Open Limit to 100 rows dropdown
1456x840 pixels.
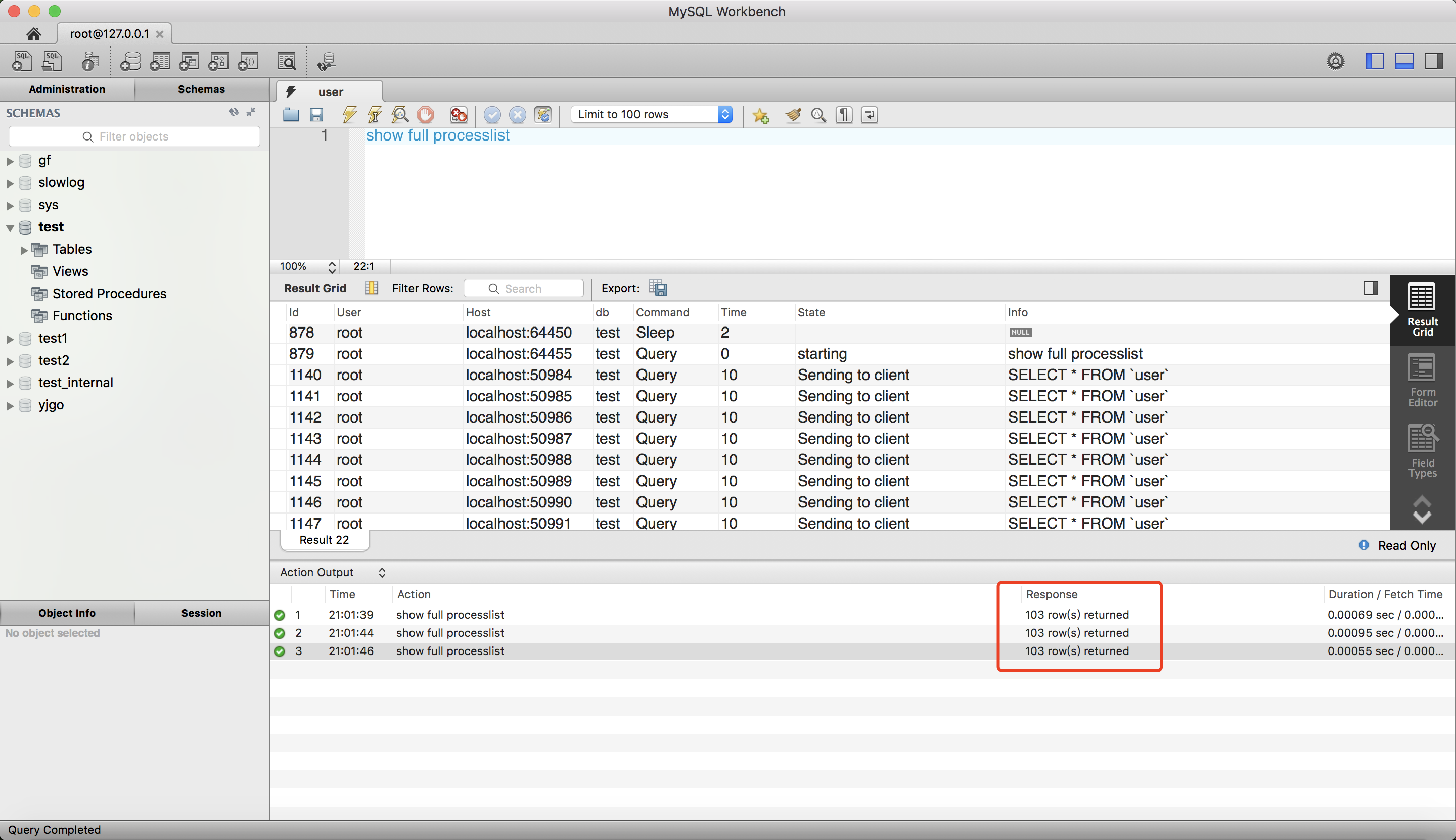(652, 114)
